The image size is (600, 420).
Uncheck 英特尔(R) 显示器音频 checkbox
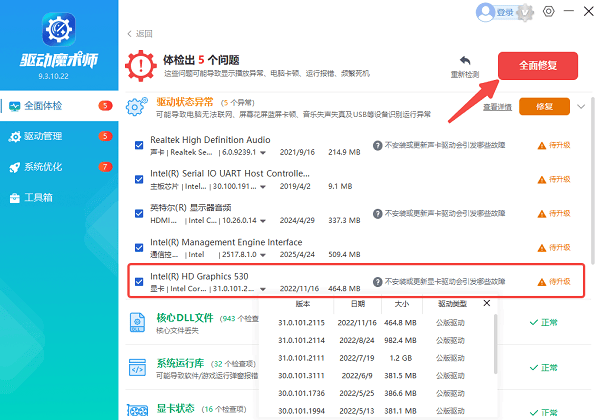pos(139,213)
